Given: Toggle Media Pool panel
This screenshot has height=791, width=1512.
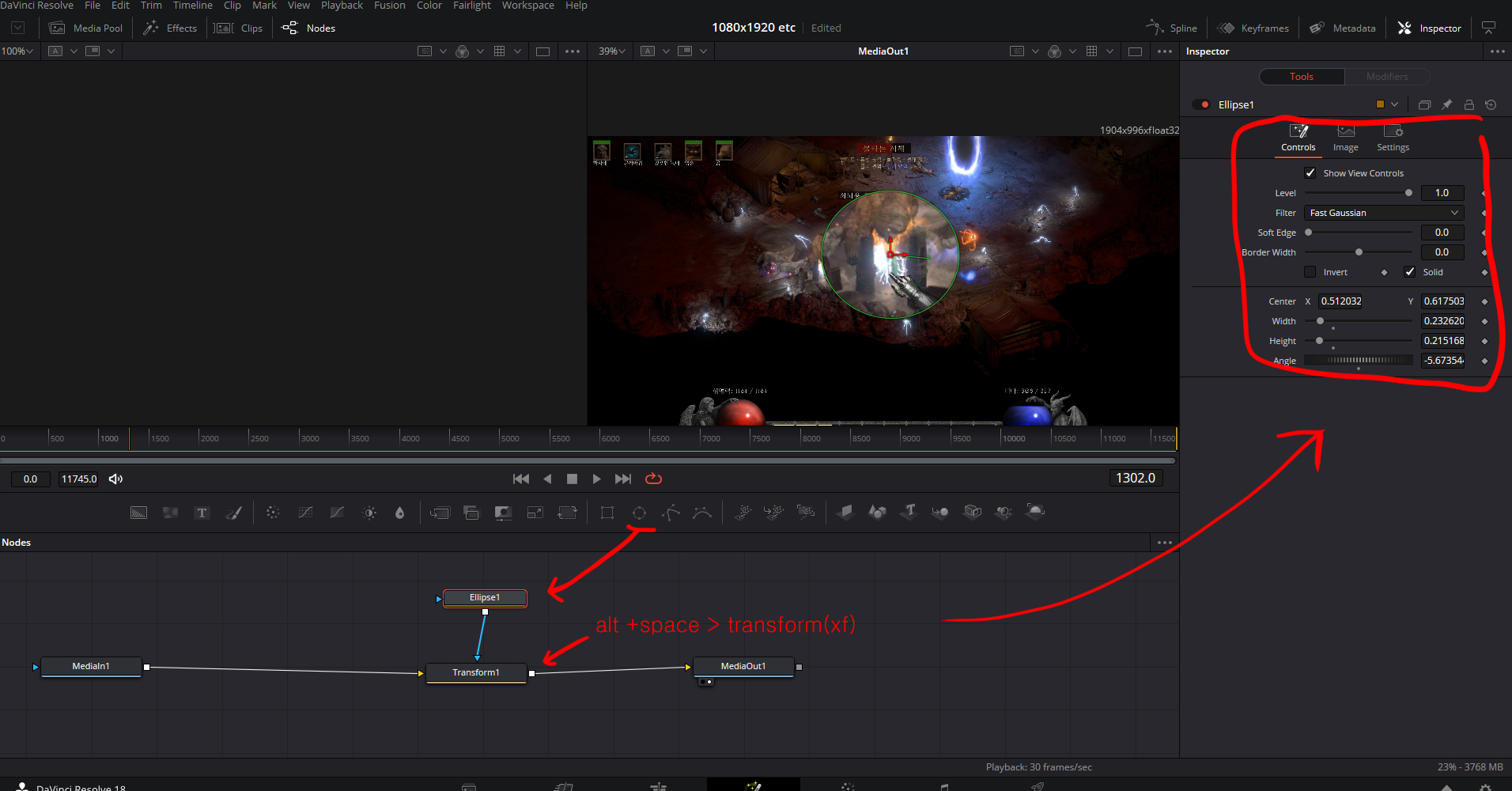Looking at the screenshot, I should [86, 28].
